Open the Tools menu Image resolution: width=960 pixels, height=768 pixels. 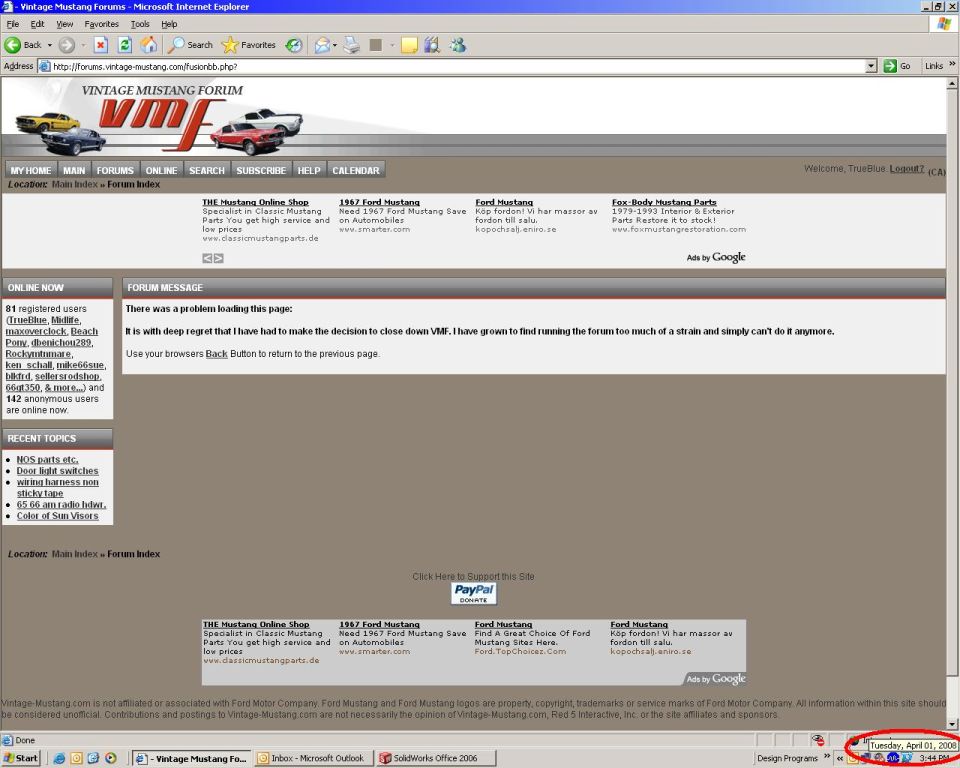coord(140,24)
